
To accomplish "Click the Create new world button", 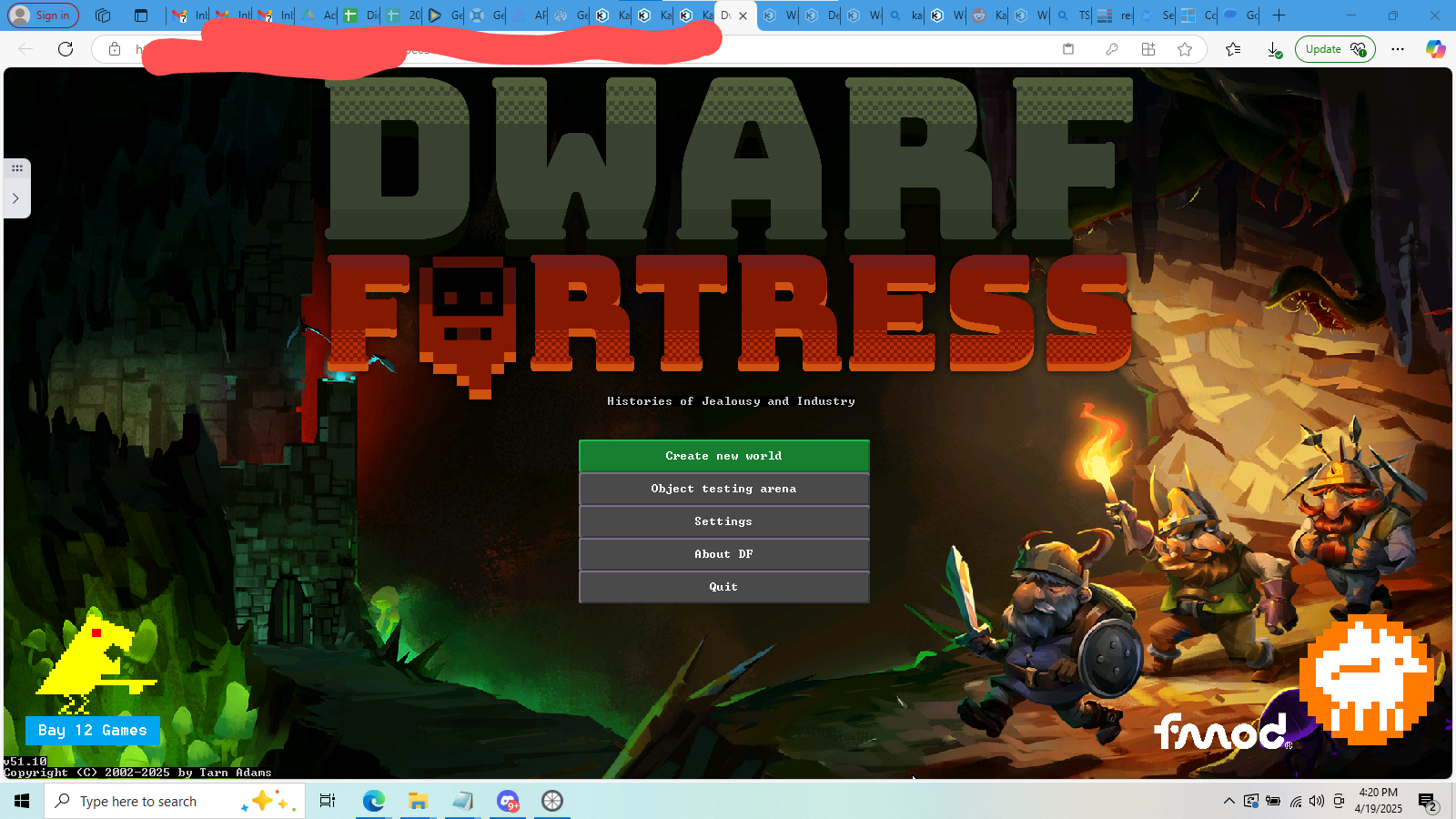I will click(724, 456).
